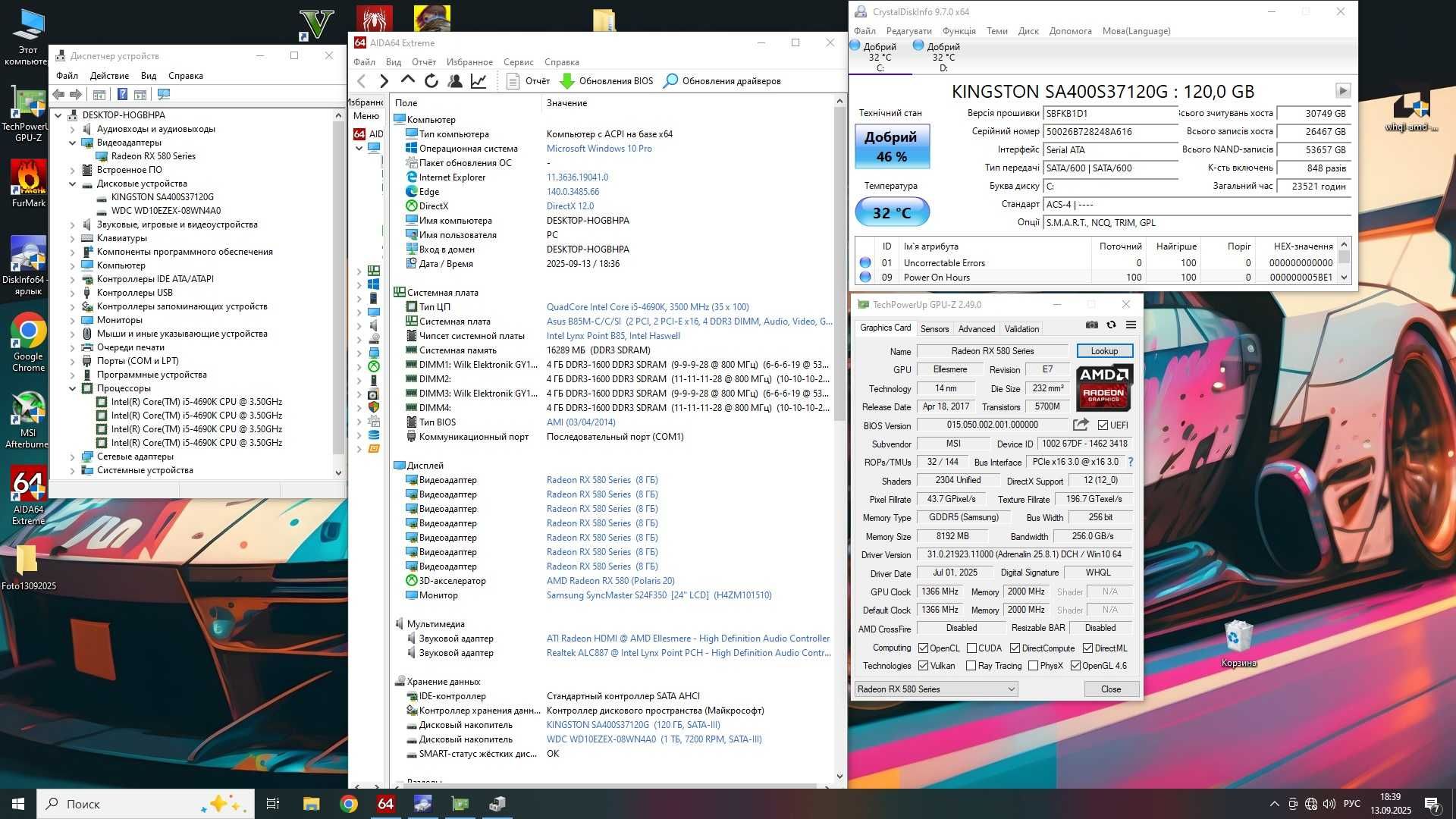Click the AIDA64 up-level arrow icon

pyautogui.click(x=407, y=80)
